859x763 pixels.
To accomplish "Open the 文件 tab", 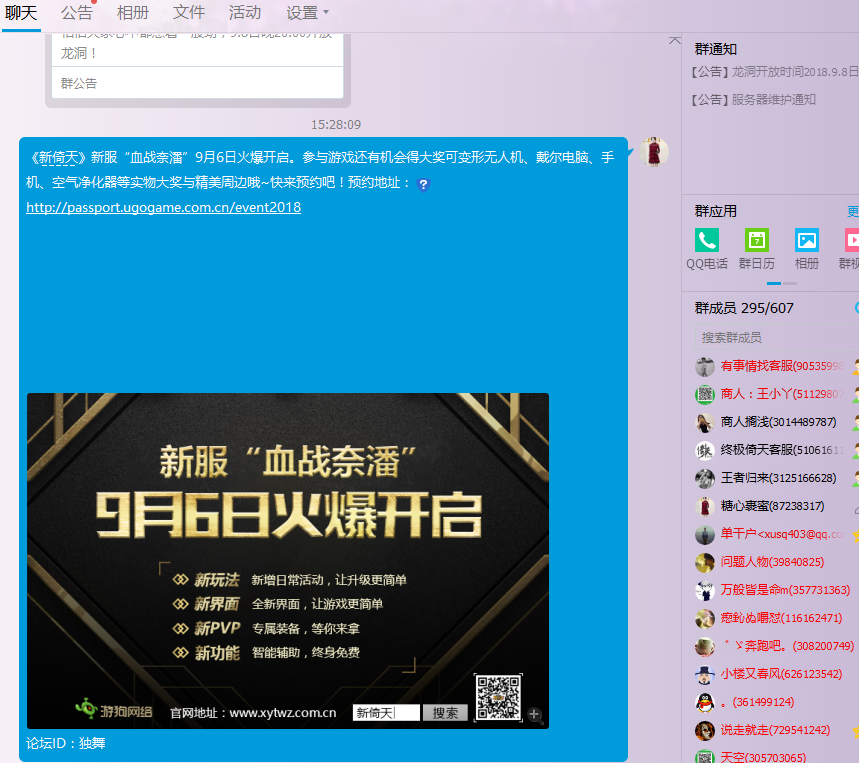I will [188, 13].
